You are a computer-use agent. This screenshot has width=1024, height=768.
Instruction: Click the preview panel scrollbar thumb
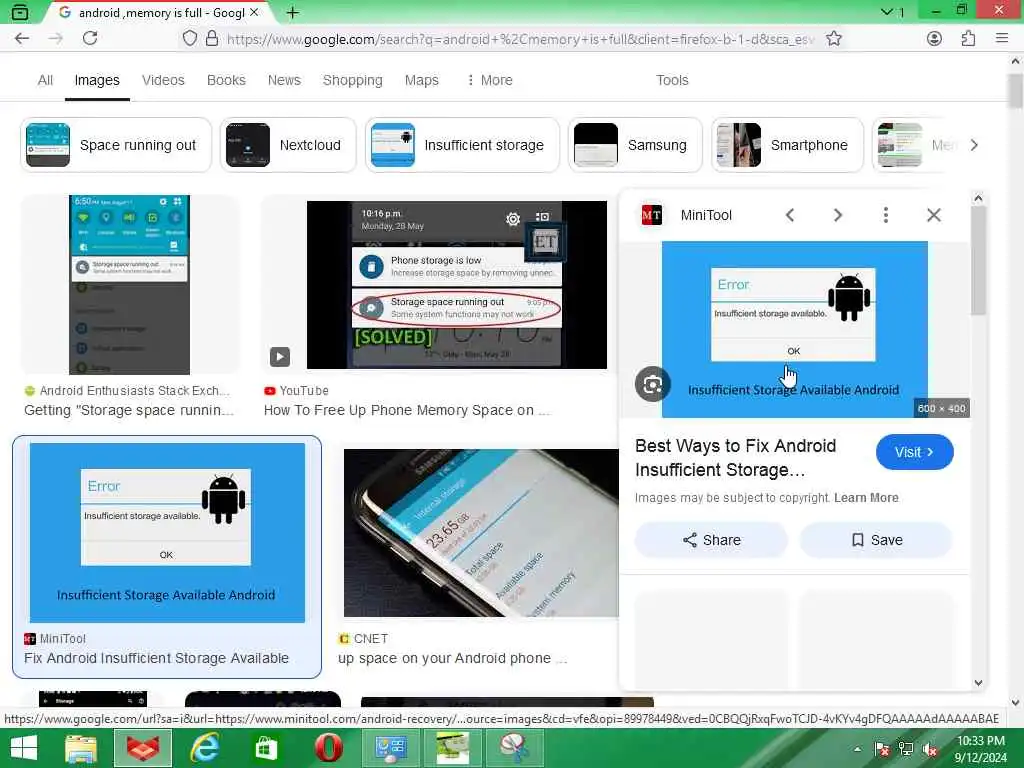pos(978,261)
